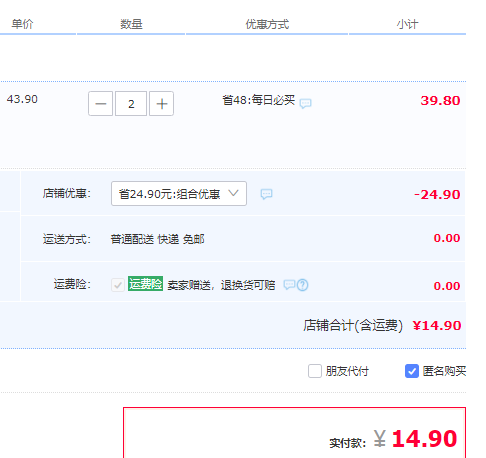Screen dimensions: 486x458
Task: Toggle the 运费险 checkbox
Action: point(118,285)
